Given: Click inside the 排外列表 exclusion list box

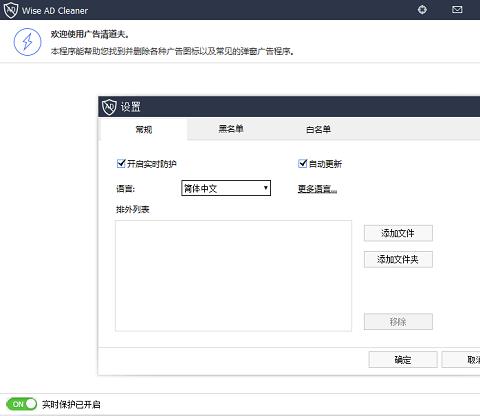Looking at the screenshot, I should [233, 276].
